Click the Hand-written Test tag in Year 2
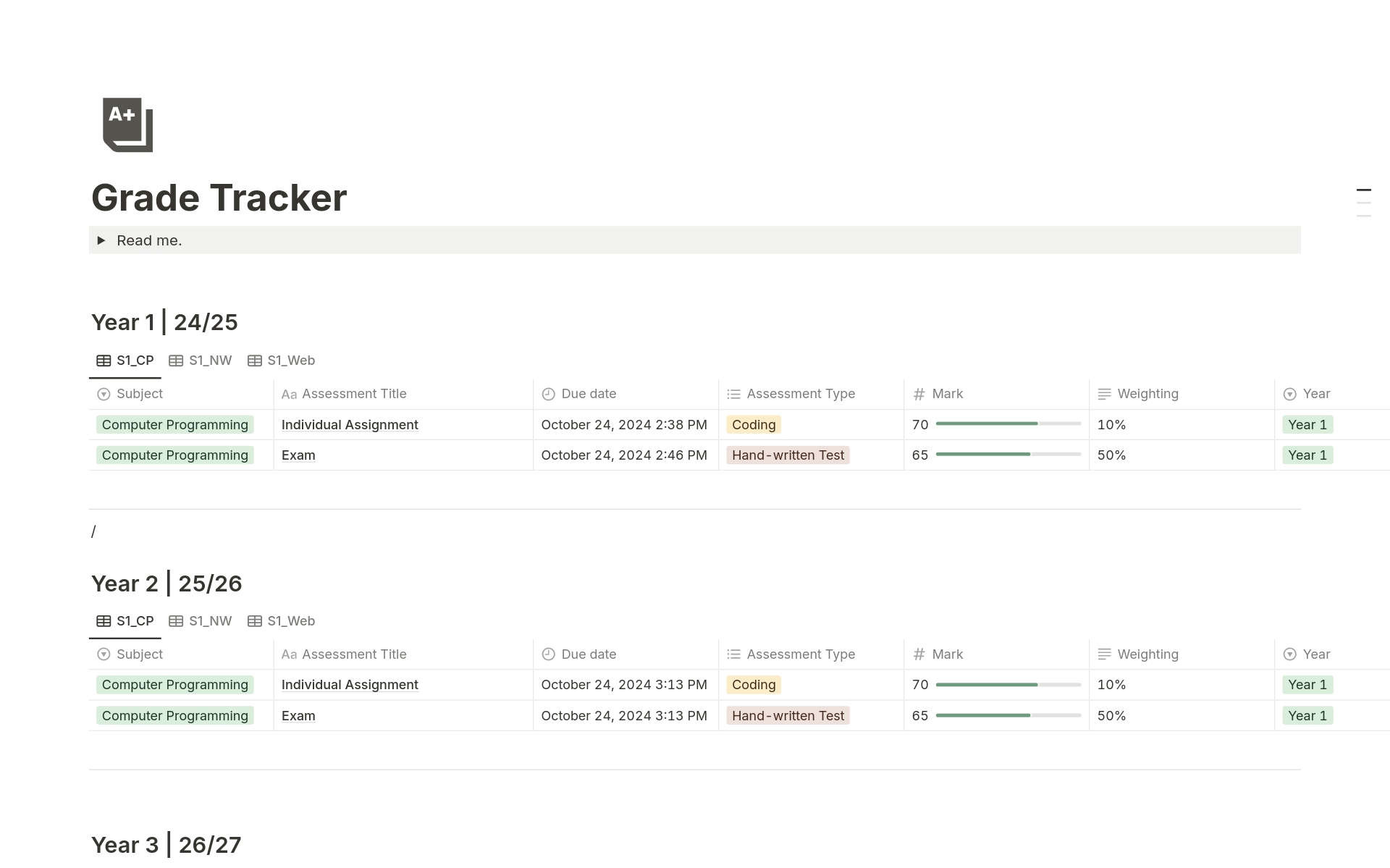Viewport: 1390px width, 868px height. point(788,716)
